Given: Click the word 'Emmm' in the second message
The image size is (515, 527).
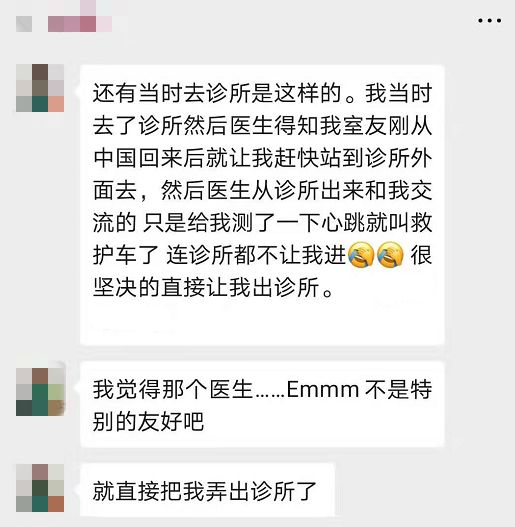Looking at the screenshot, I should click(x=323, y=390).
